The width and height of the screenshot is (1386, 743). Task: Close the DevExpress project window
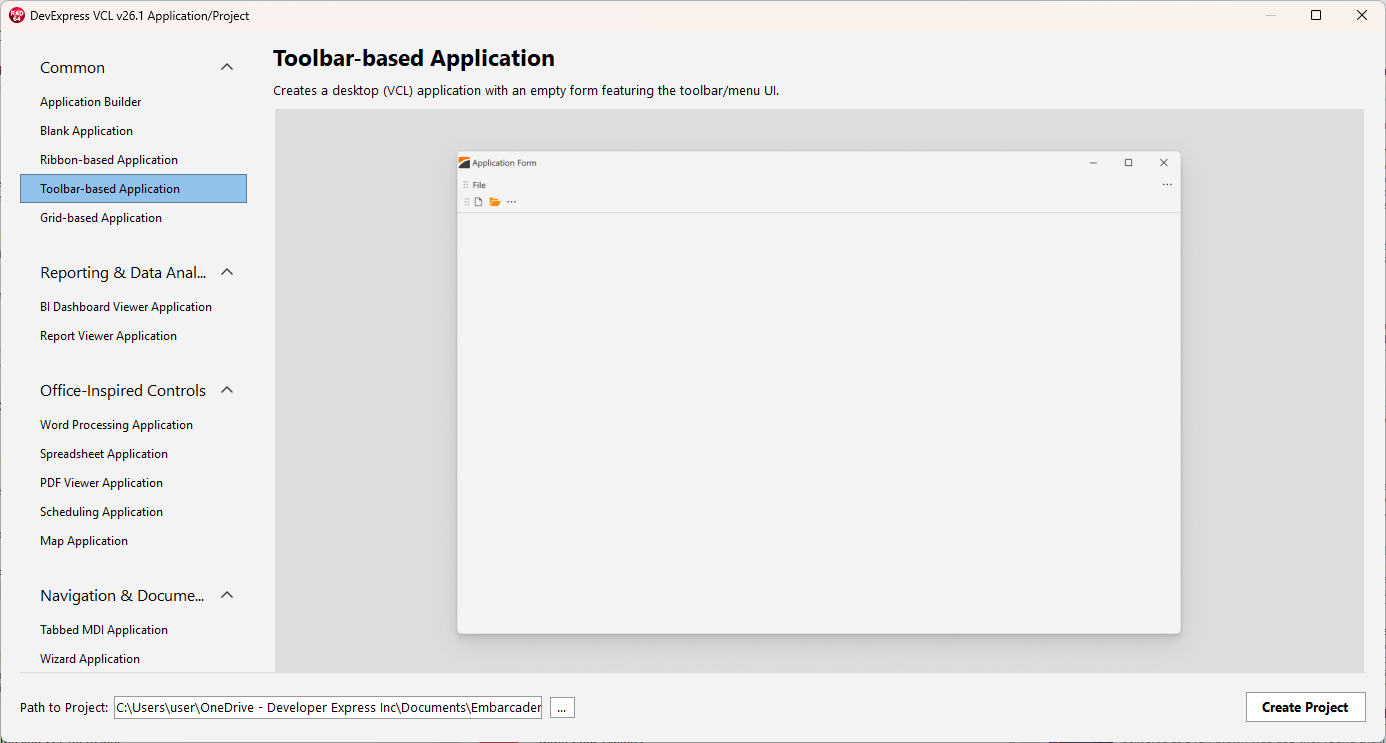tap(1362, 15)
